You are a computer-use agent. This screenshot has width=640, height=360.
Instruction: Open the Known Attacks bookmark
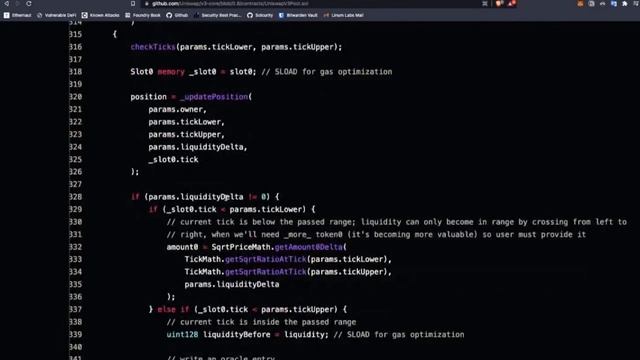[x=100, y=15]
